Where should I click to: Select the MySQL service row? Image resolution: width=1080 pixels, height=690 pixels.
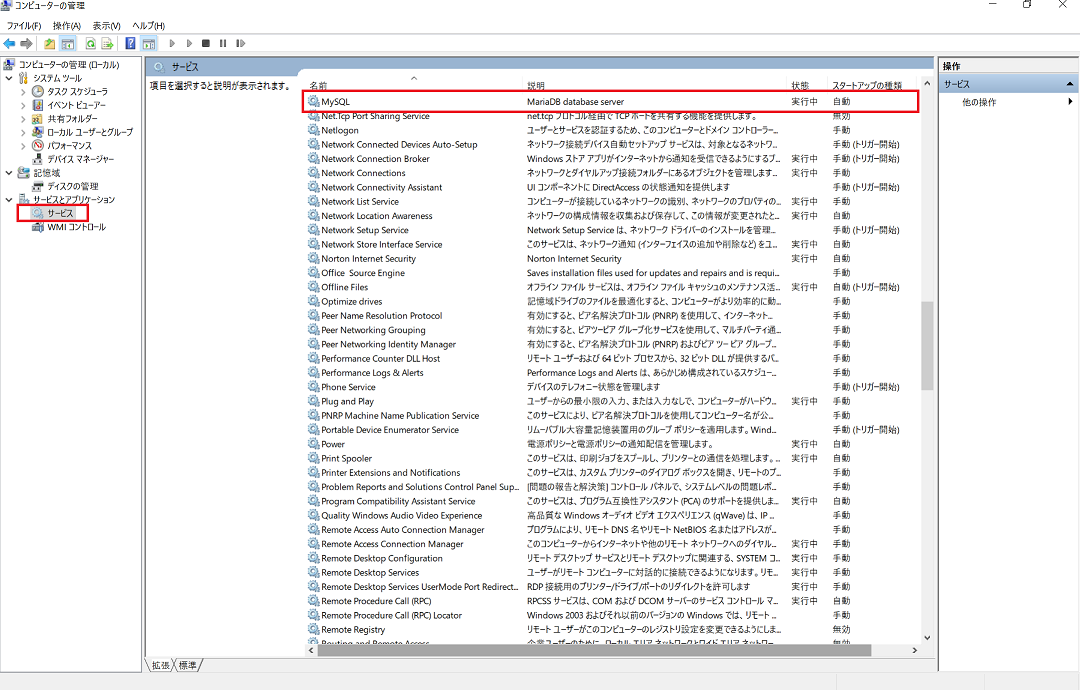[335, 102]
